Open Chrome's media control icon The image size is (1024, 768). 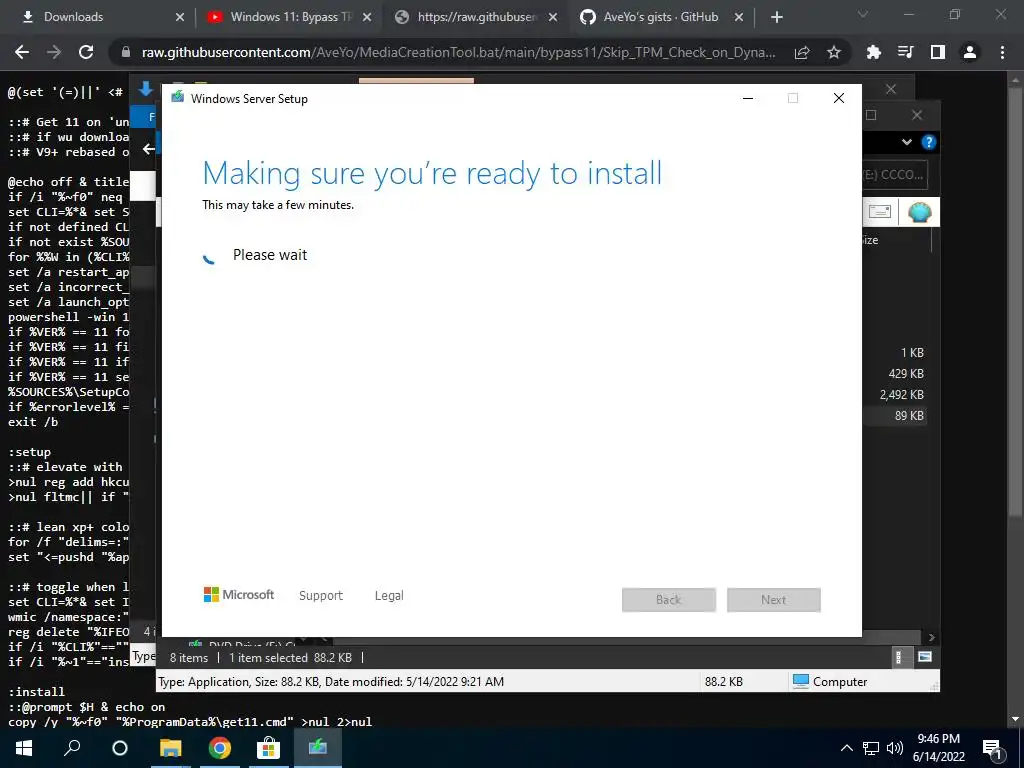tap(906, 52)
